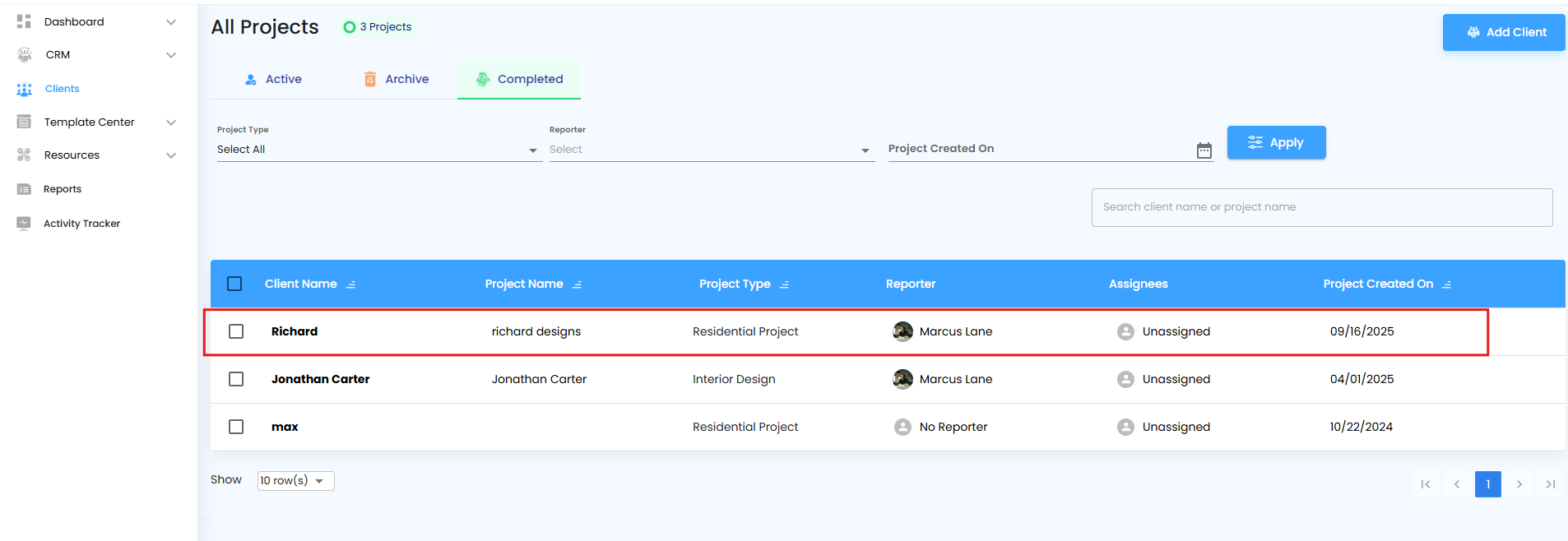Sort by Project Created On column icon
The width and height of the screenshot is (1568, 541).
(x=1447, y=284)
